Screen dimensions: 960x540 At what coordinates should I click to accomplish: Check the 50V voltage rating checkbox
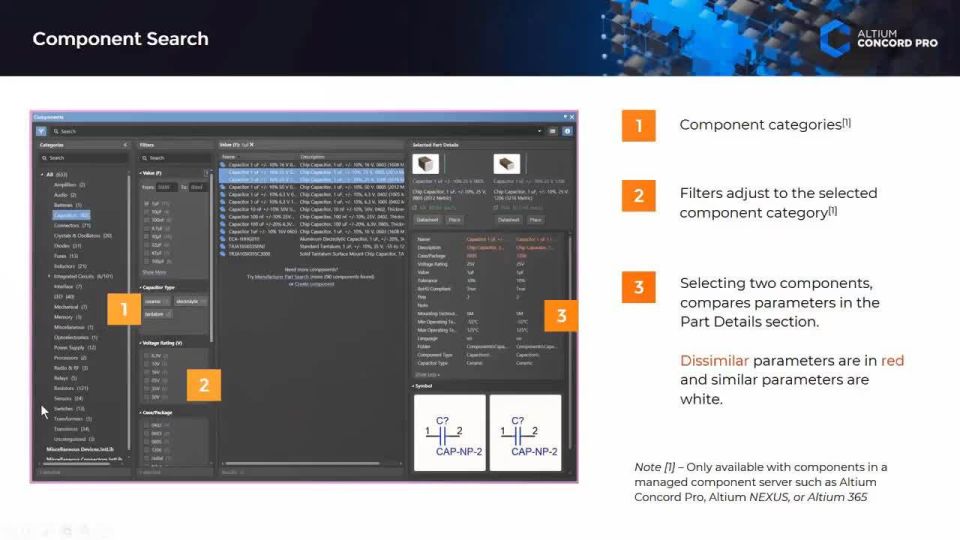tap(146, 397)
